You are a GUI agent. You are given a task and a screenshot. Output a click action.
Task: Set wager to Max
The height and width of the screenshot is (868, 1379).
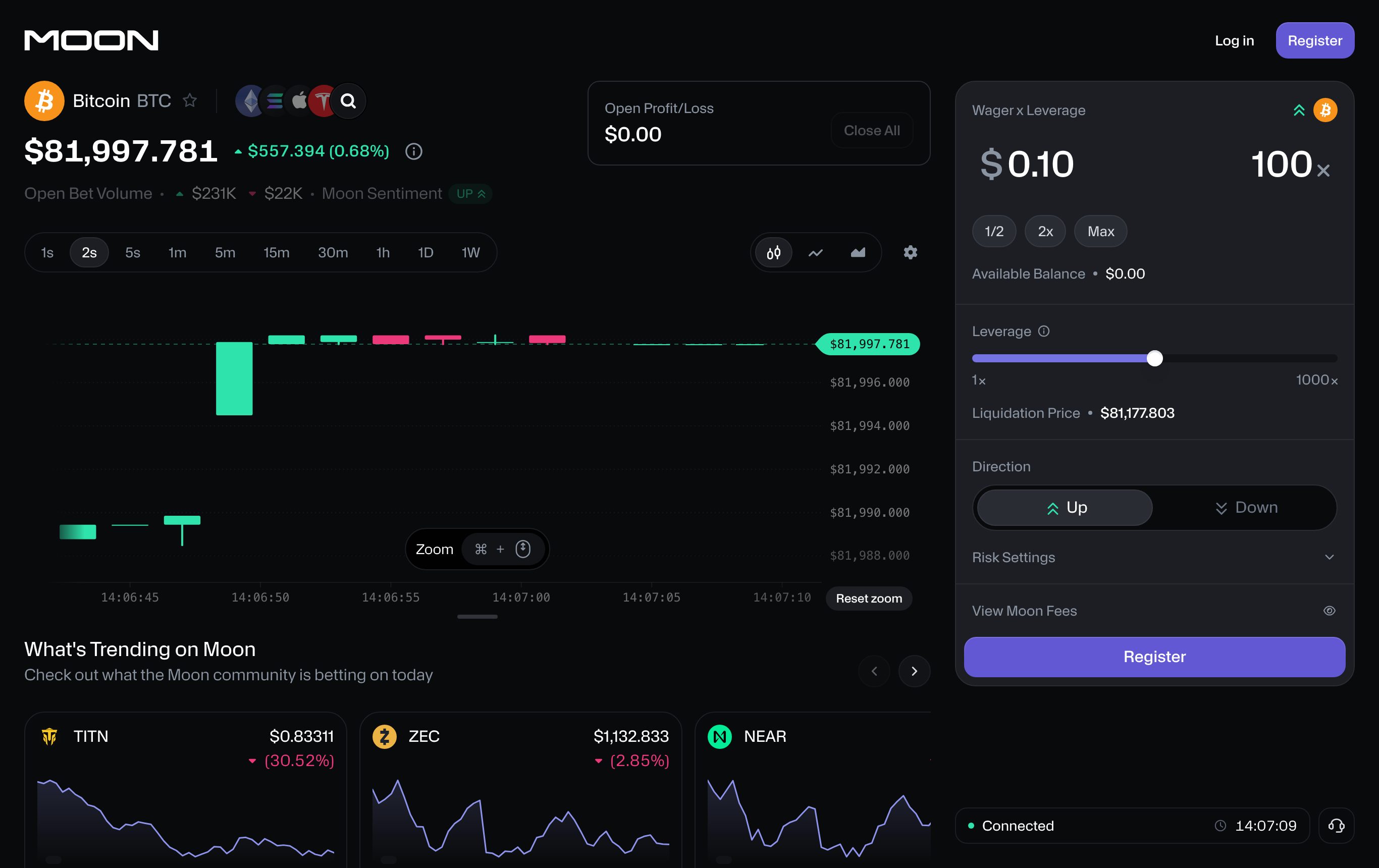point(1100,231)
